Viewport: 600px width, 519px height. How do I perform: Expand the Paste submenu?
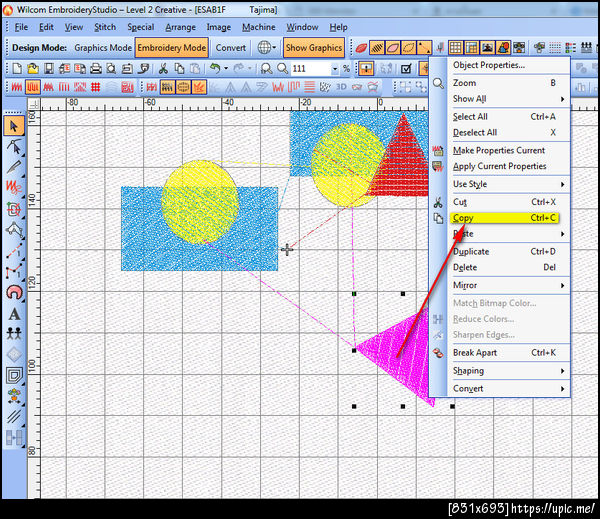[511, 234]
